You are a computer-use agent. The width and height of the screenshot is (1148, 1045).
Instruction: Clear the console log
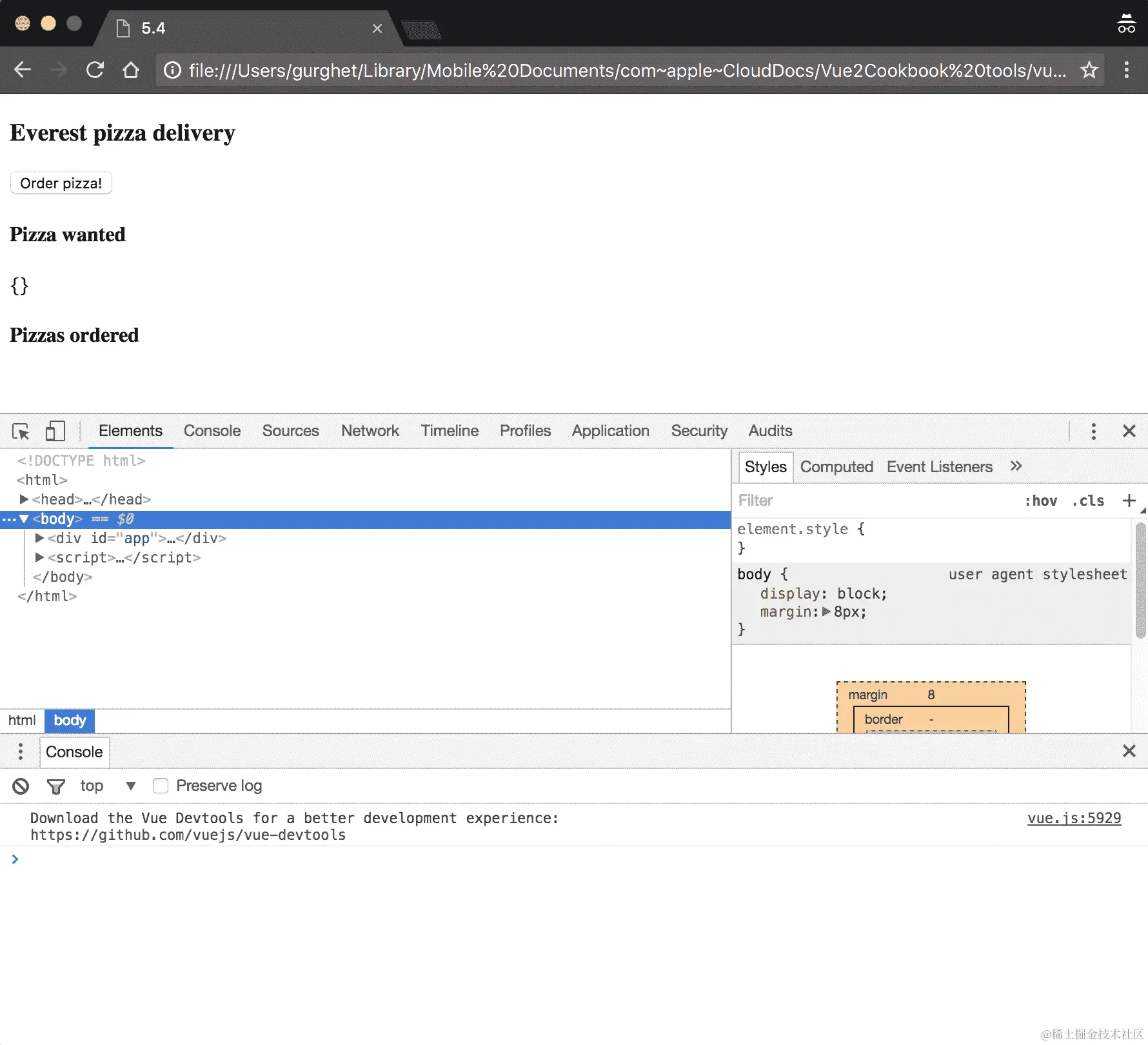(21, 786)
